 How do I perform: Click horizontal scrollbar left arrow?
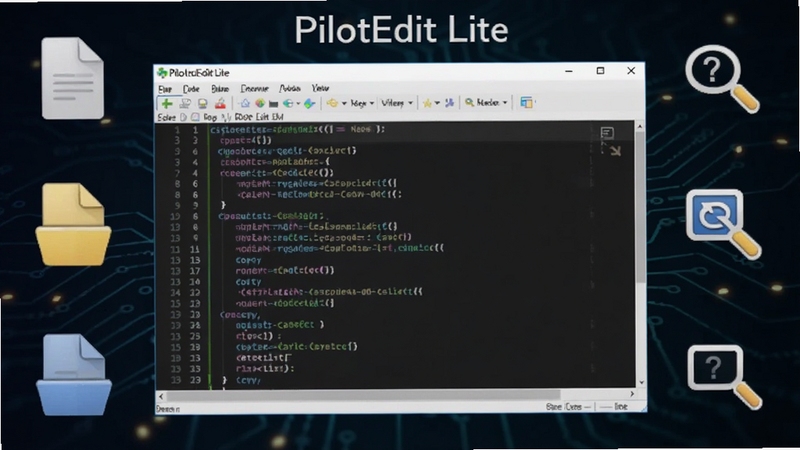pyautogui.click(x=161, y=395)
